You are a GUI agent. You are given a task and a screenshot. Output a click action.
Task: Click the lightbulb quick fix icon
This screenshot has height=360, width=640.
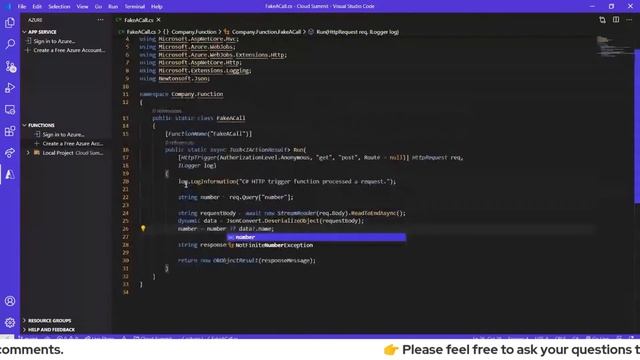(x=143, y=229)
